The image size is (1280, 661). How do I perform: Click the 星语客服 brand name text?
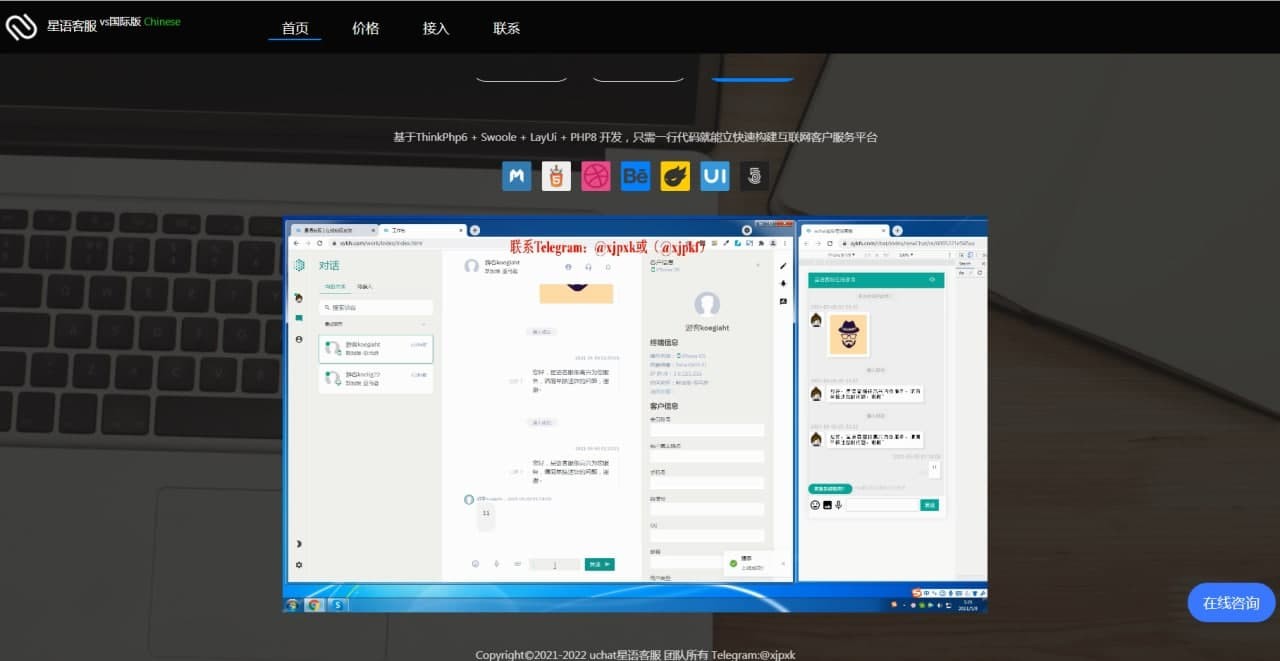[72, 27]
